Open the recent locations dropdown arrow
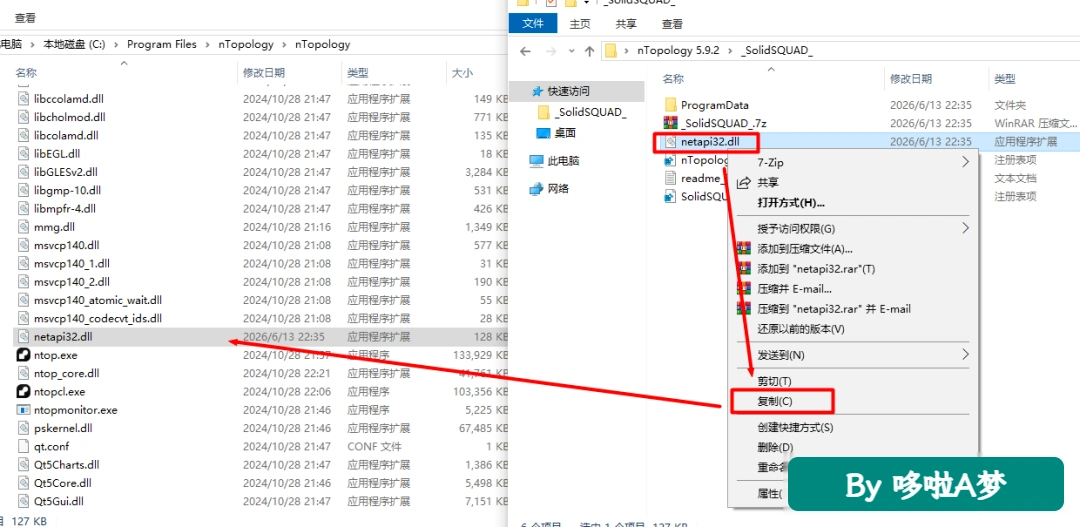Viewport: 1080px width, 527px height. point(571,52)
